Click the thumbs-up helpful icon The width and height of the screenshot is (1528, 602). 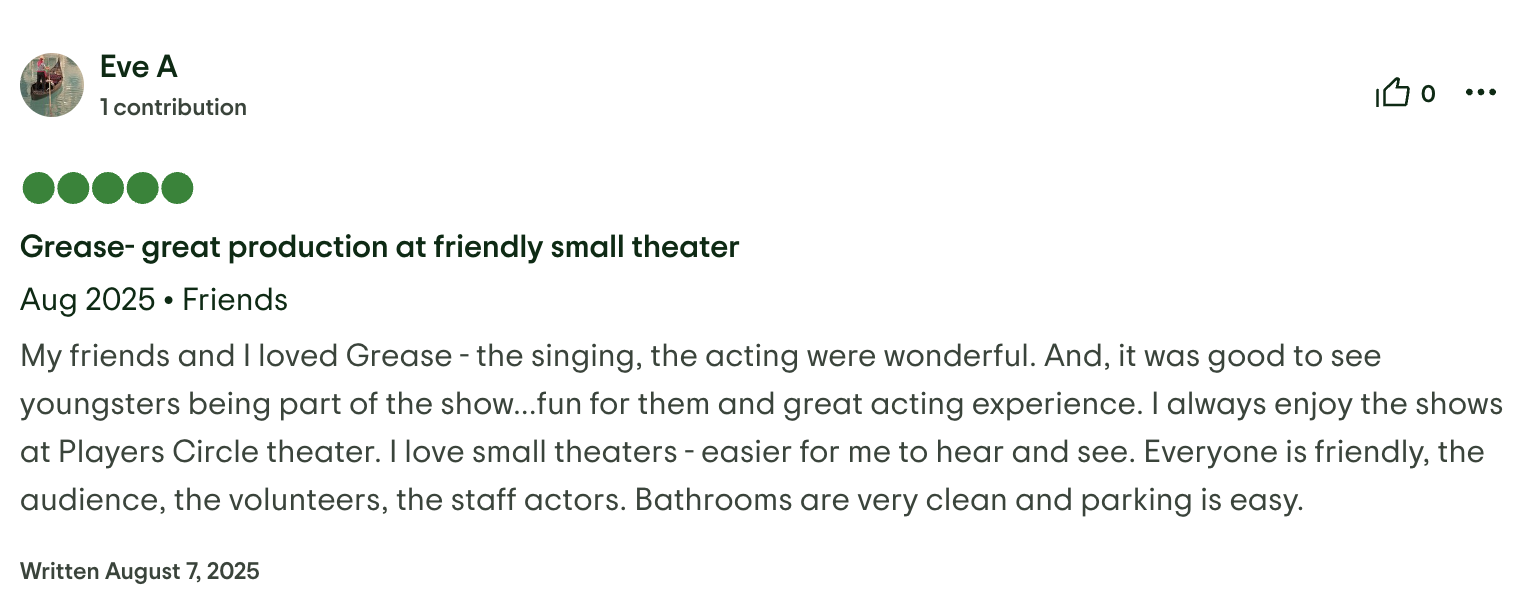(x=1392, y=94)
